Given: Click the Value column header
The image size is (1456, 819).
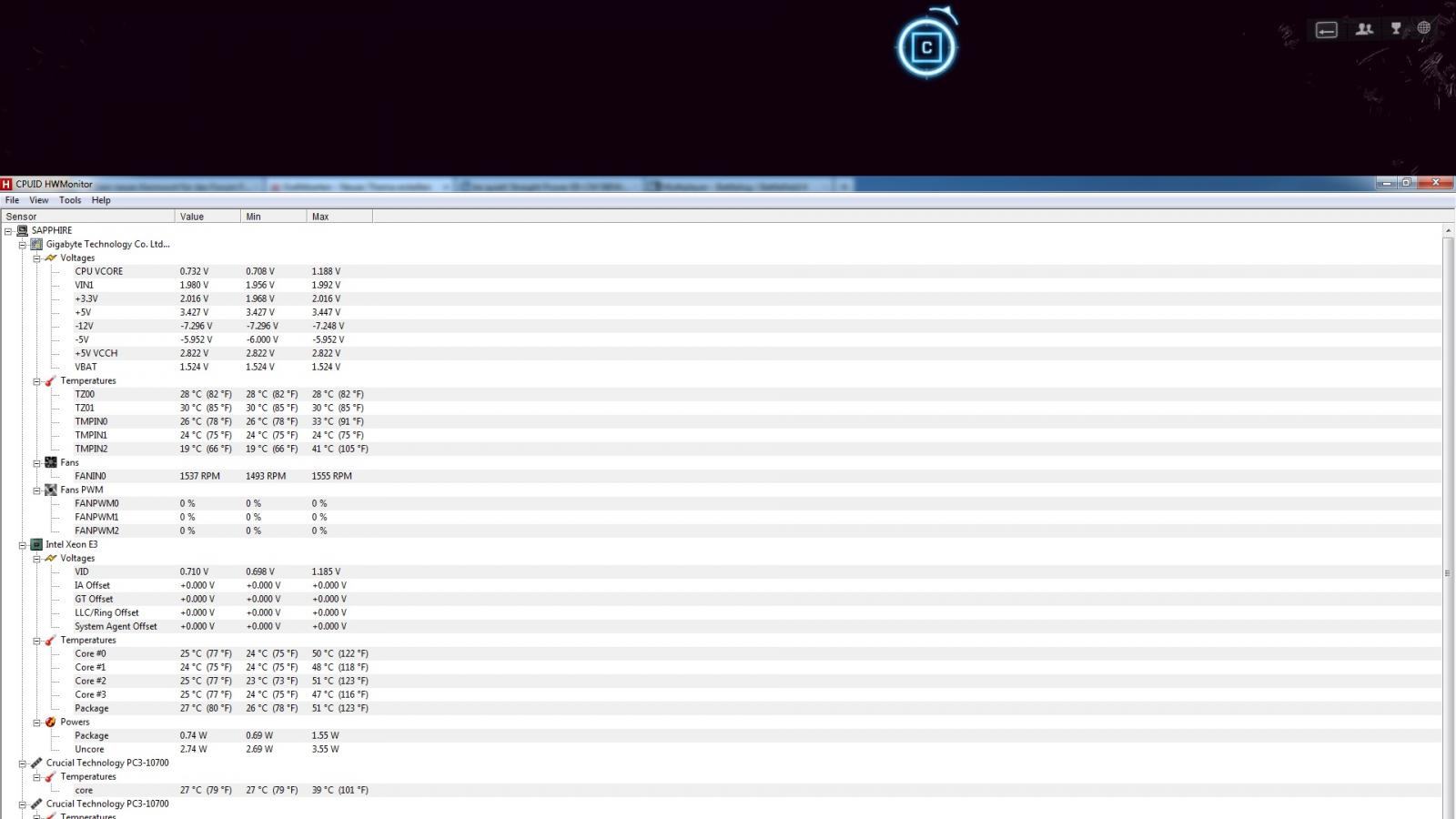Looking at the screenshot, I should point(207,217).
